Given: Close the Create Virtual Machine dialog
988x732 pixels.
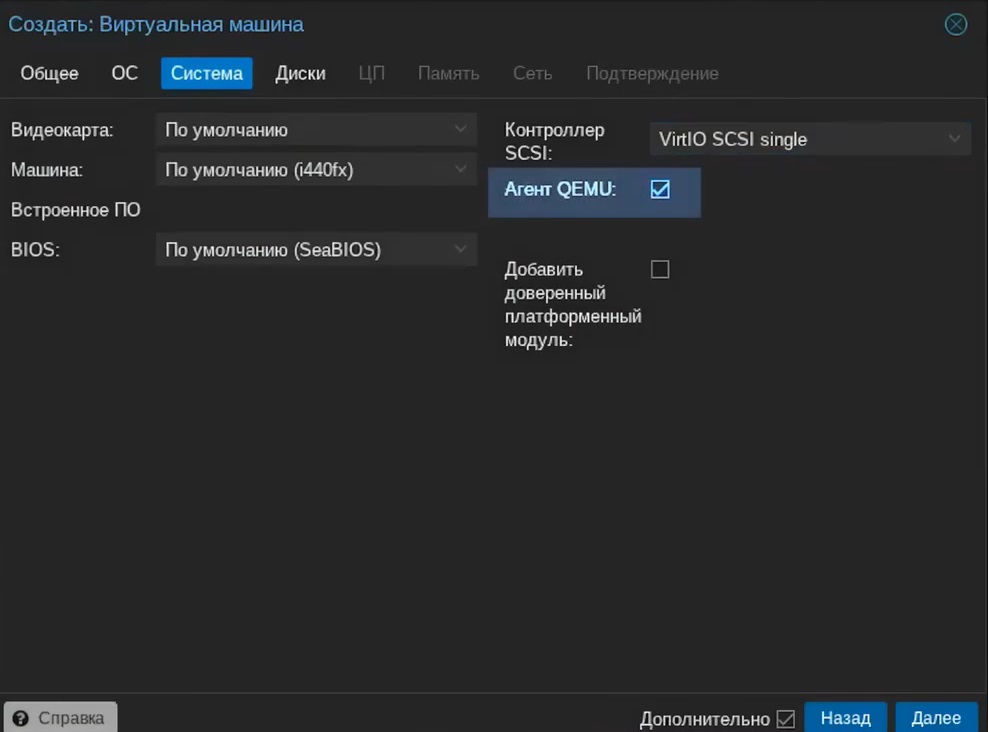Looking at the screenshot, I should click(x=956, y=25).
